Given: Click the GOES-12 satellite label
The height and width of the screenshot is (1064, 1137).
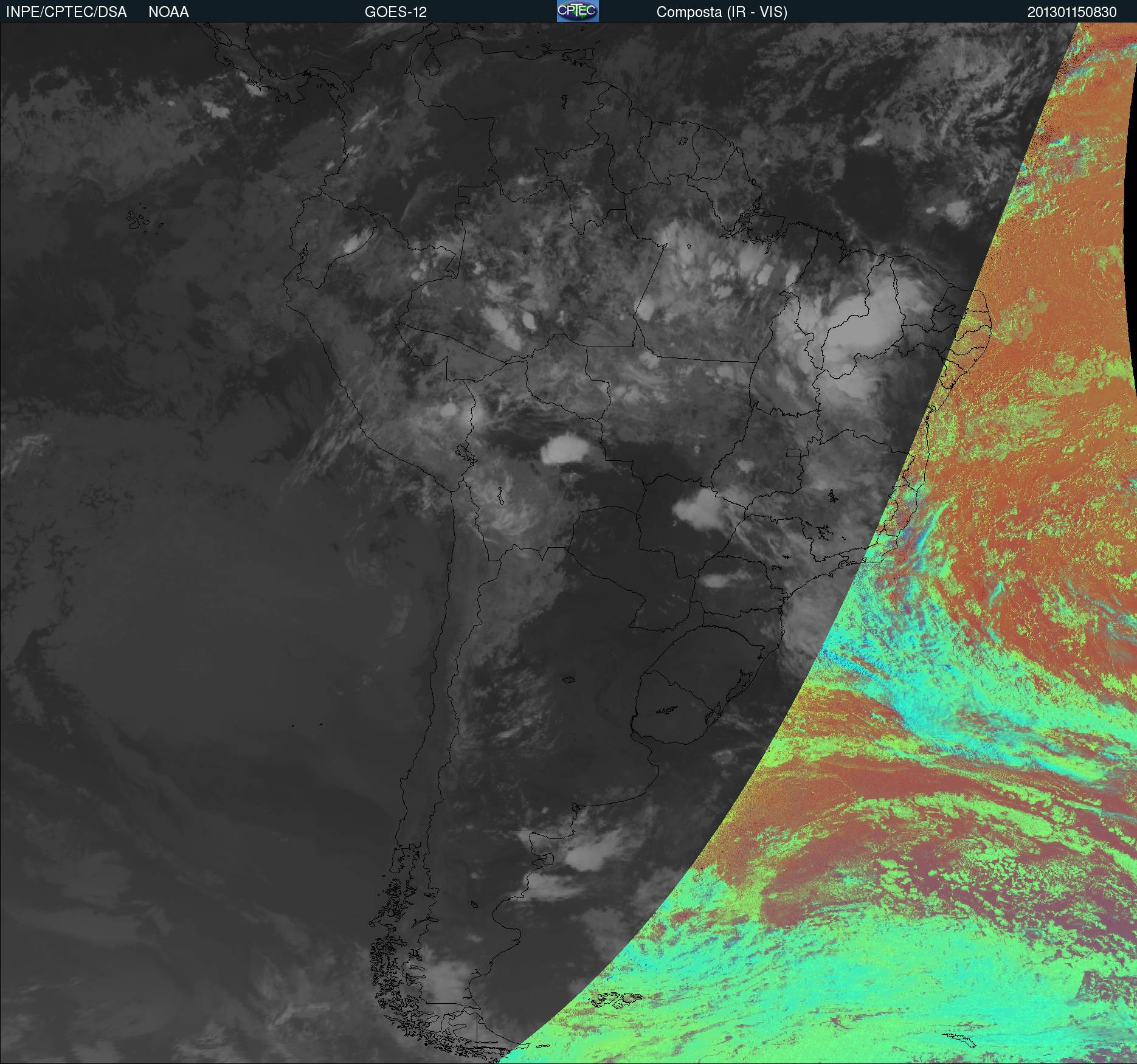Looking at the screenshot, I should 396,12.
